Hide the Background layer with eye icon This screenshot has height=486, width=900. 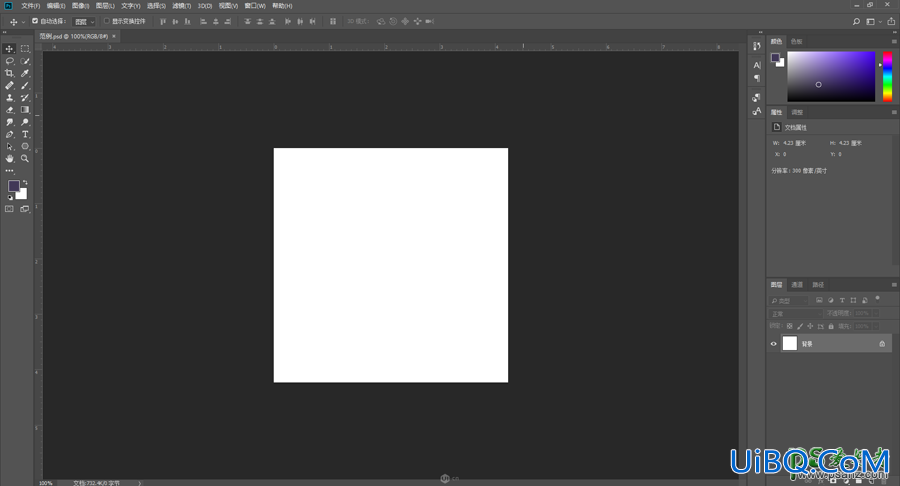[773, 344]
